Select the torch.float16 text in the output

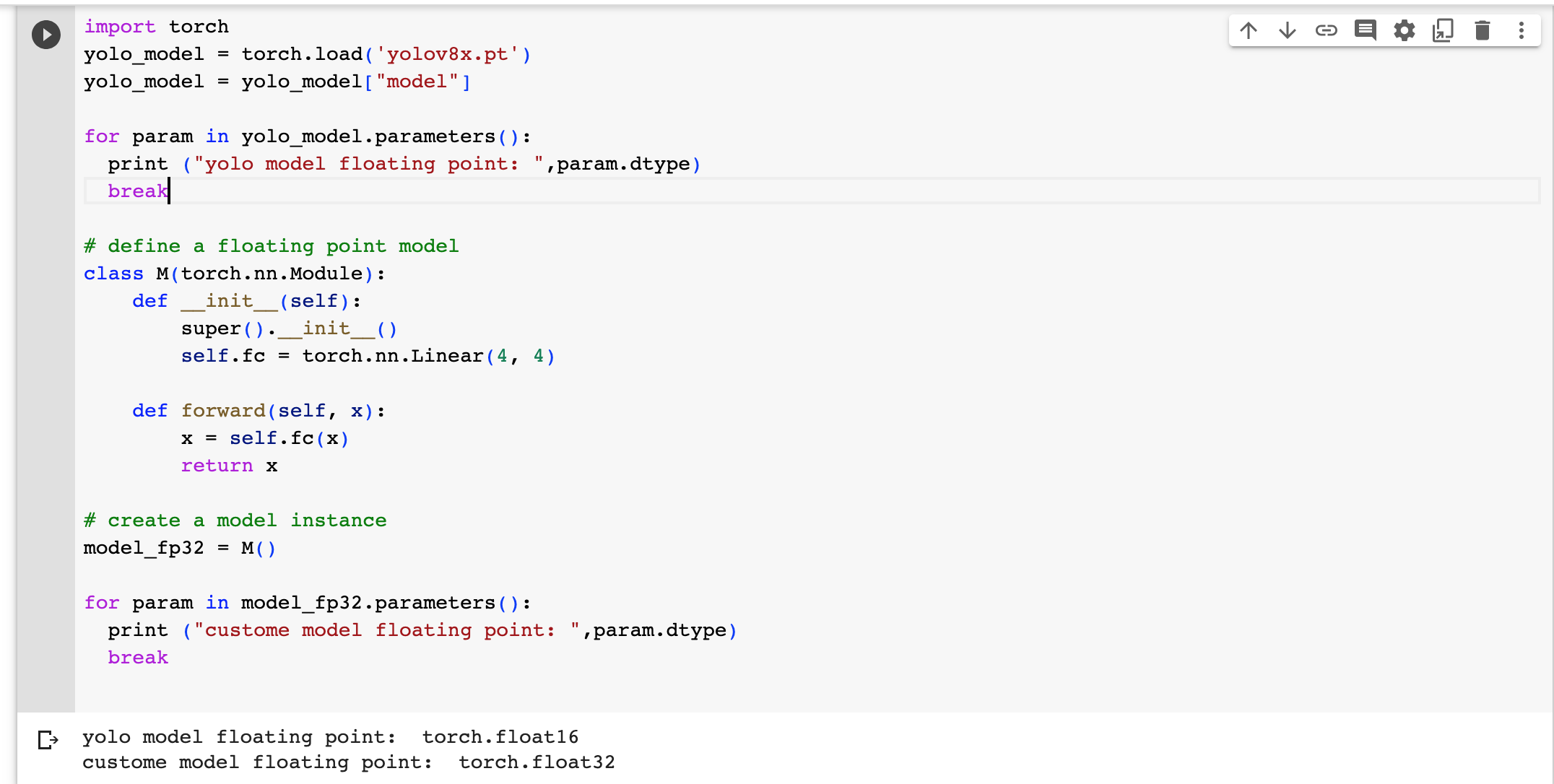500,737
